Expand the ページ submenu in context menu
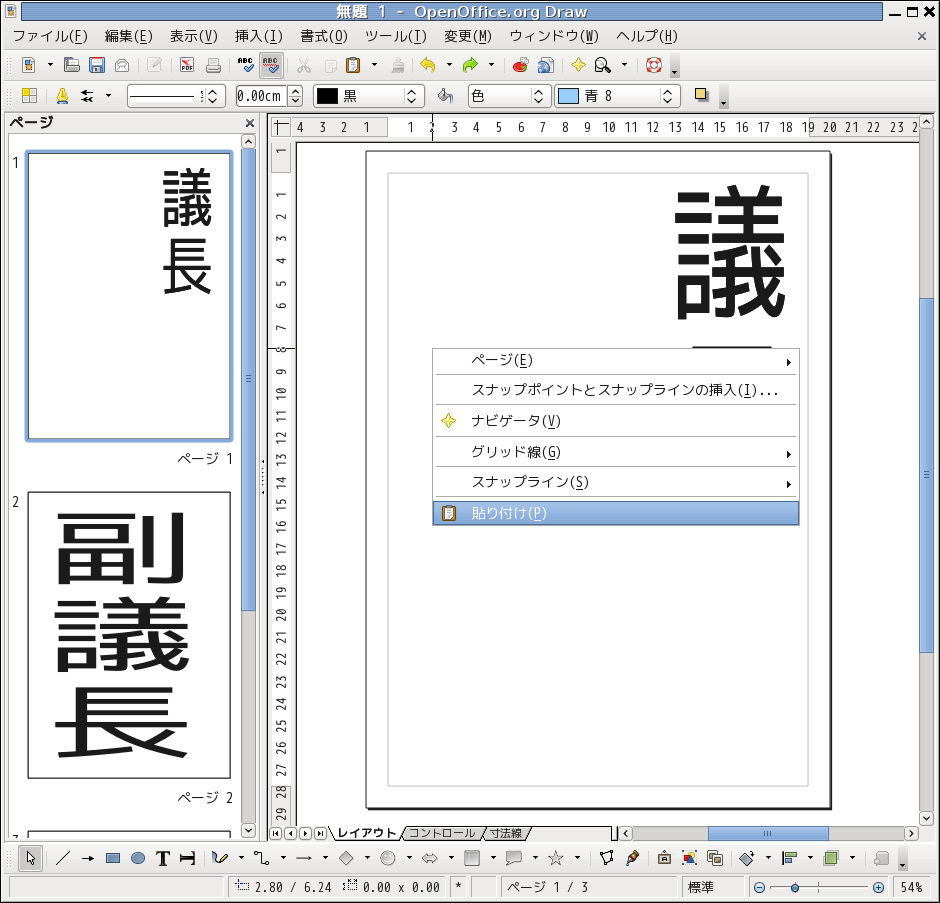The image size is (940, 903). (x=616, y=361)
